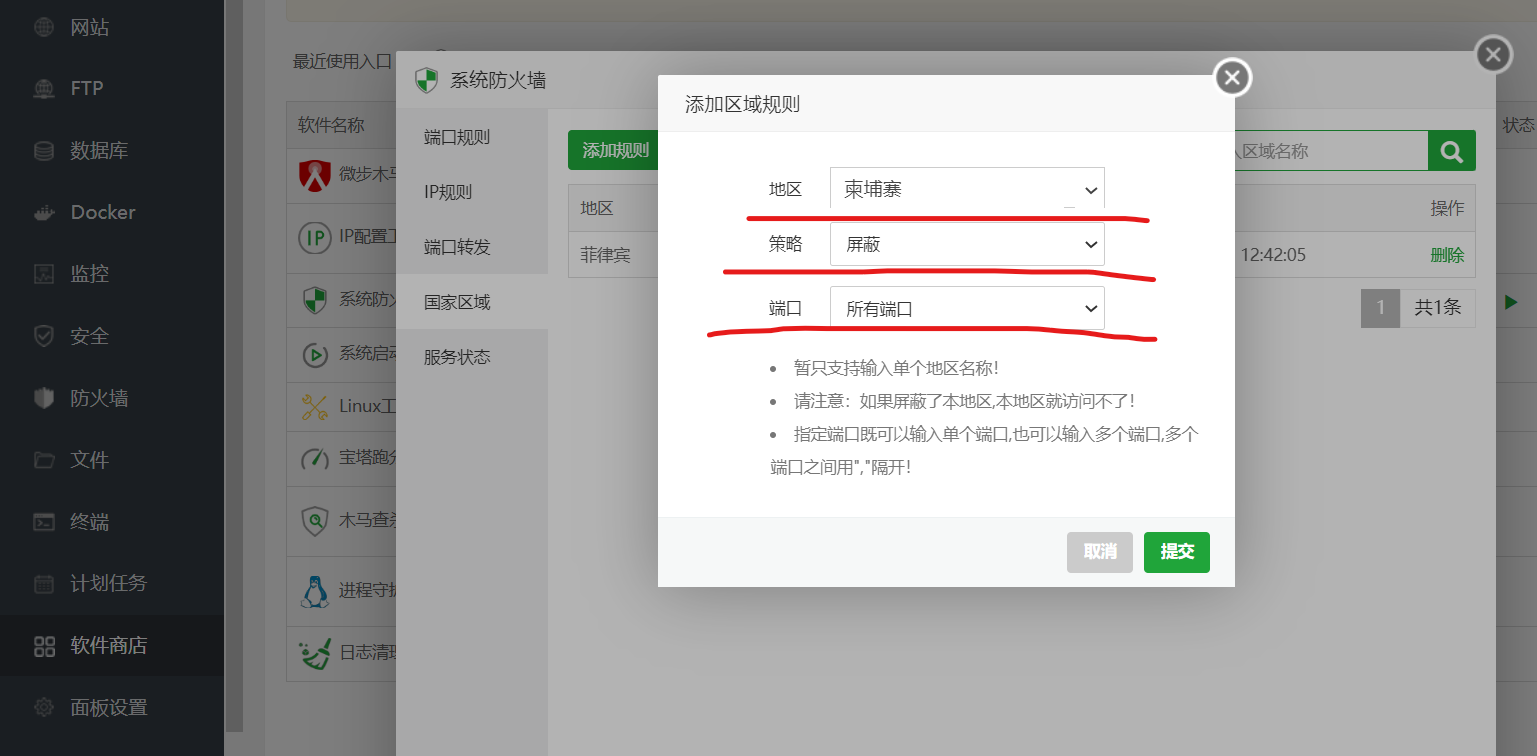Click the IP配置 app icon
Image resolution: width=1537 pixels, height=756 pixels.
(315, 237)
